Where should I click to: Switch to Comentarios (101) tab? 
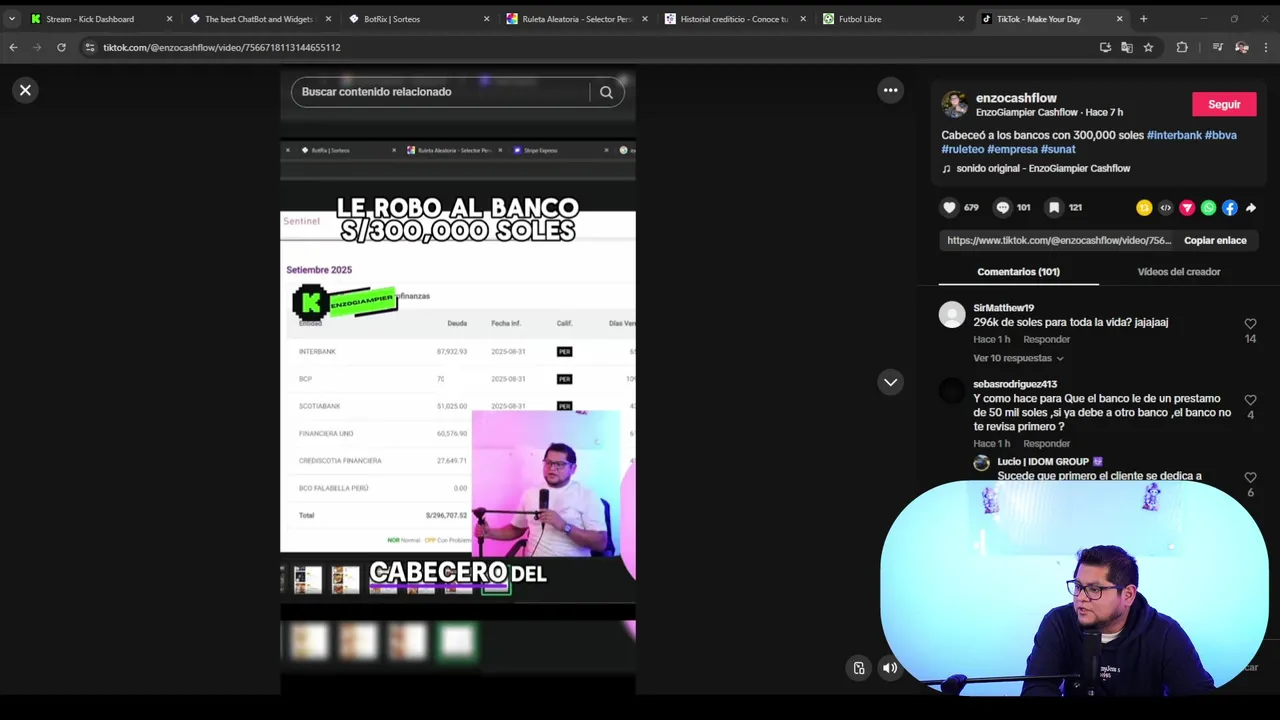click(x=1018, y=272)
